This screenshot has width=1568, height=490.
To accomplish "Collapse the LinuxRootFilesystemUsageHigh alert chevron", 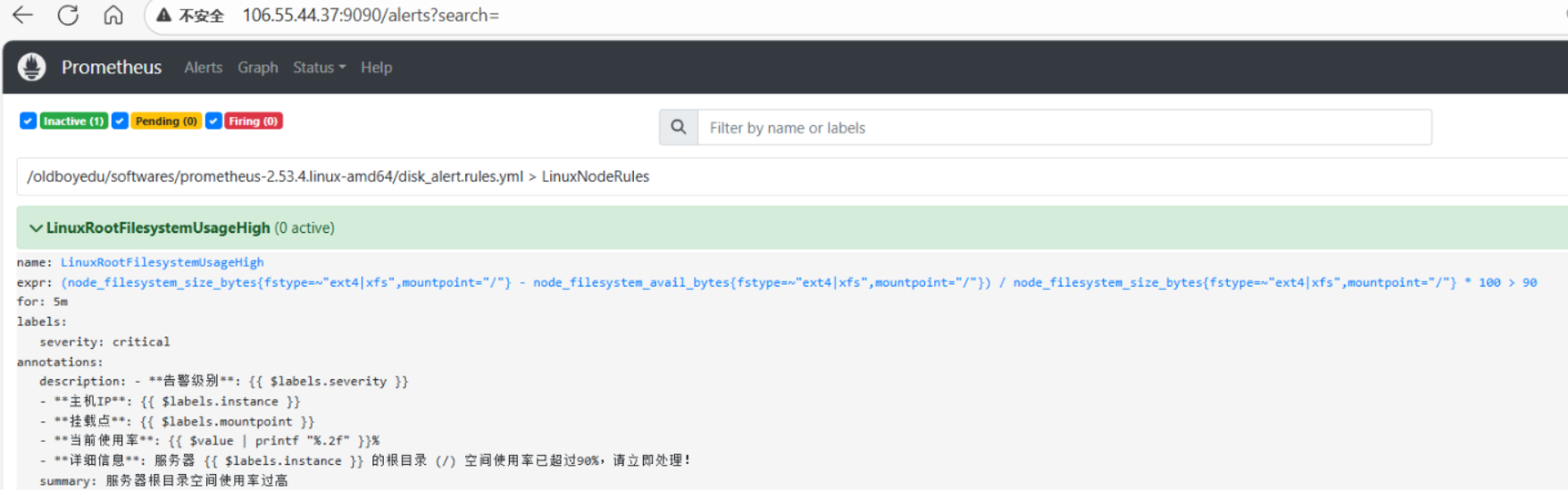I will pyautogui.click(x=36, y=228).
